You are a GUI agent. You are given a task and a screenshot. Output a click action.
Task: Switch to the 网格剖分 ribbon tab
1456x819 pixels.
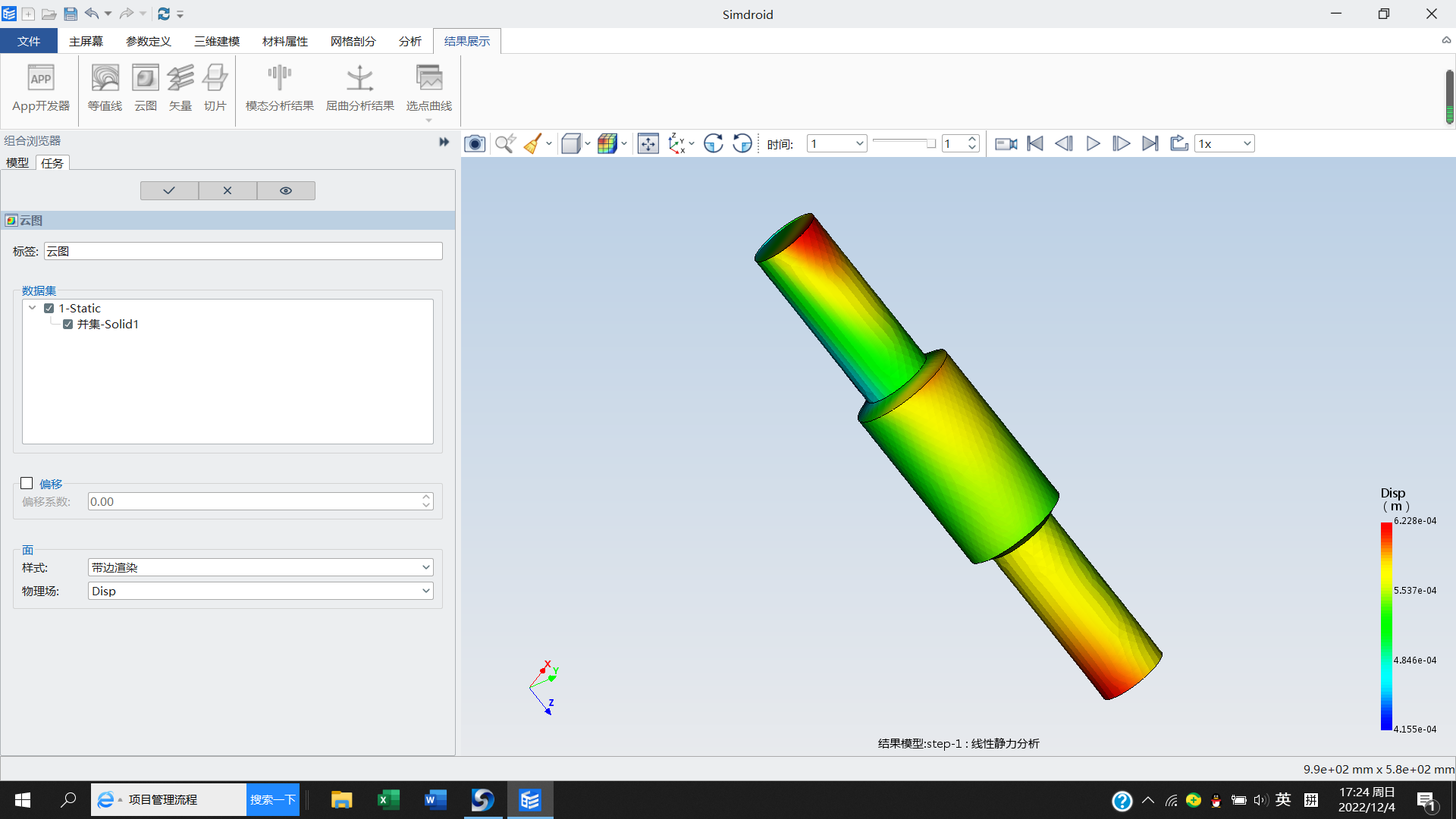(353, 41)
